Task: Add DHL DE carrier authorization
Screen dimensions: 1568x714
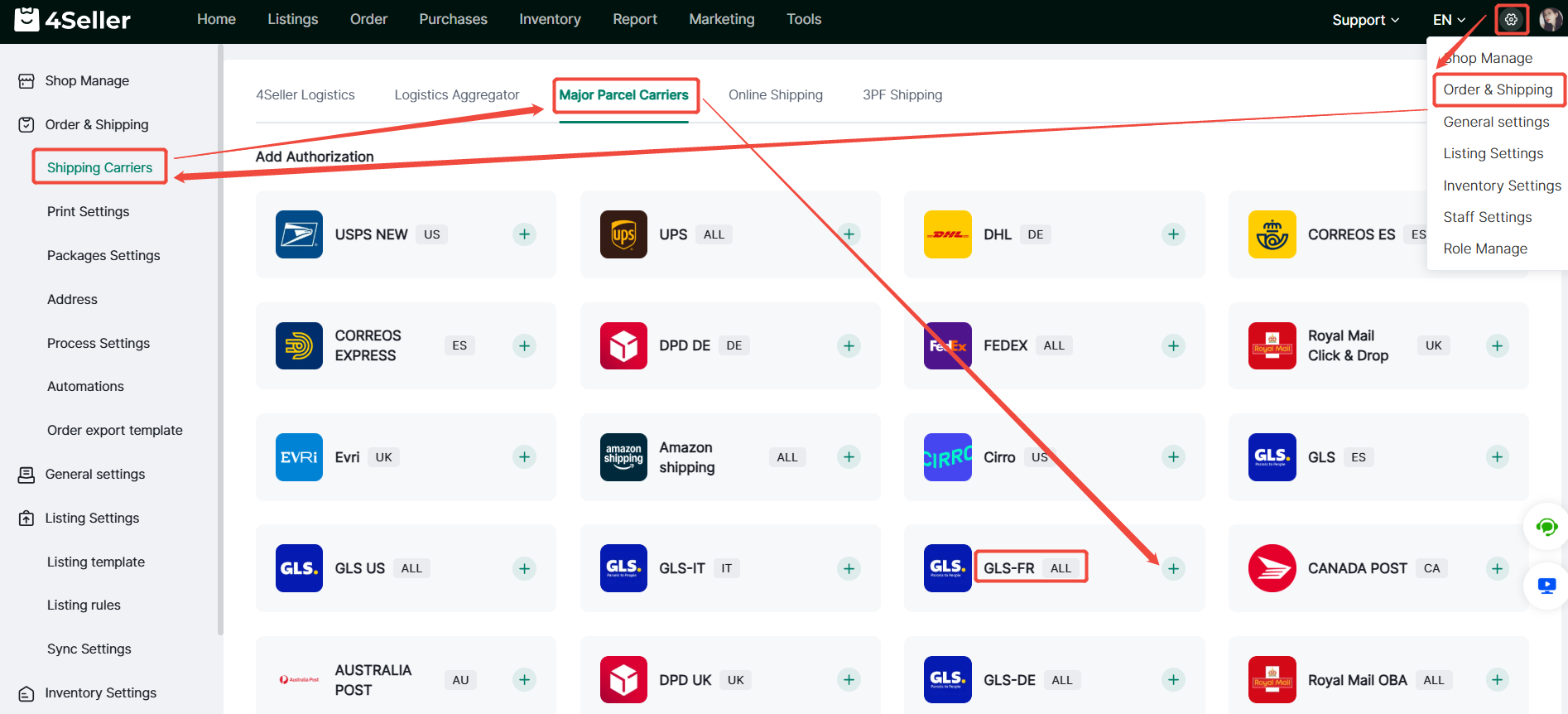Action: point(1173,234)
